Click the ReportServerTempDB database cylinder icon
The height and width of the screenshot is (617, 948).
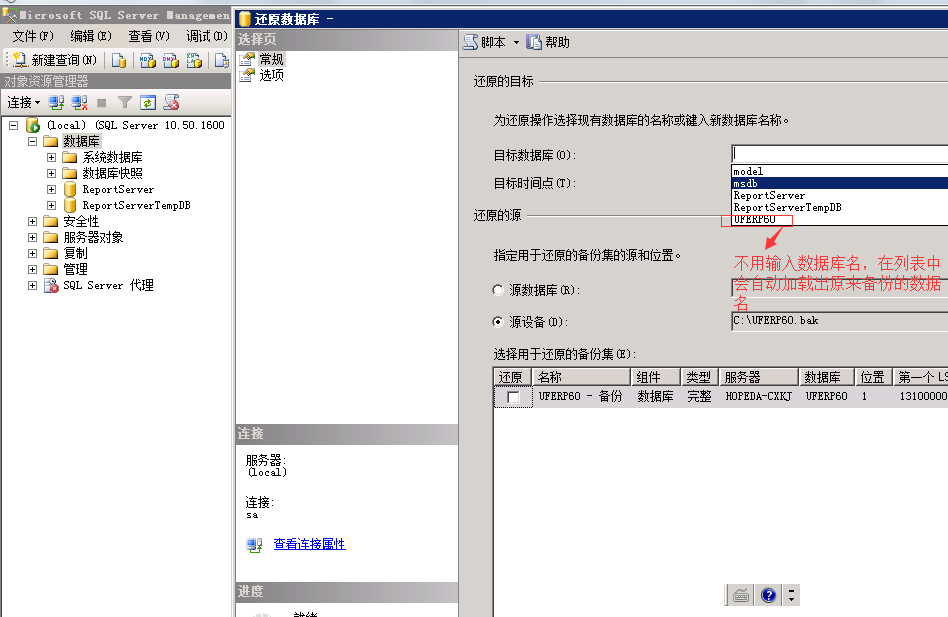pyautogui.click(x=70, y=205)
